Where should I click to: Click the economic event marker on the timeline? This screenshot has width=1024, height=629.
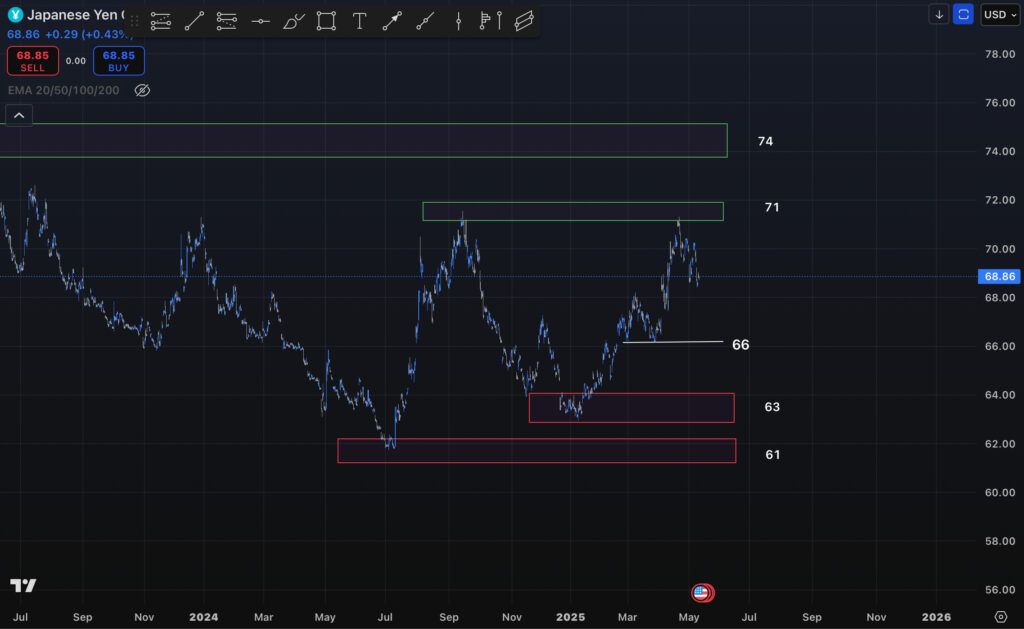tap(703, 592)
